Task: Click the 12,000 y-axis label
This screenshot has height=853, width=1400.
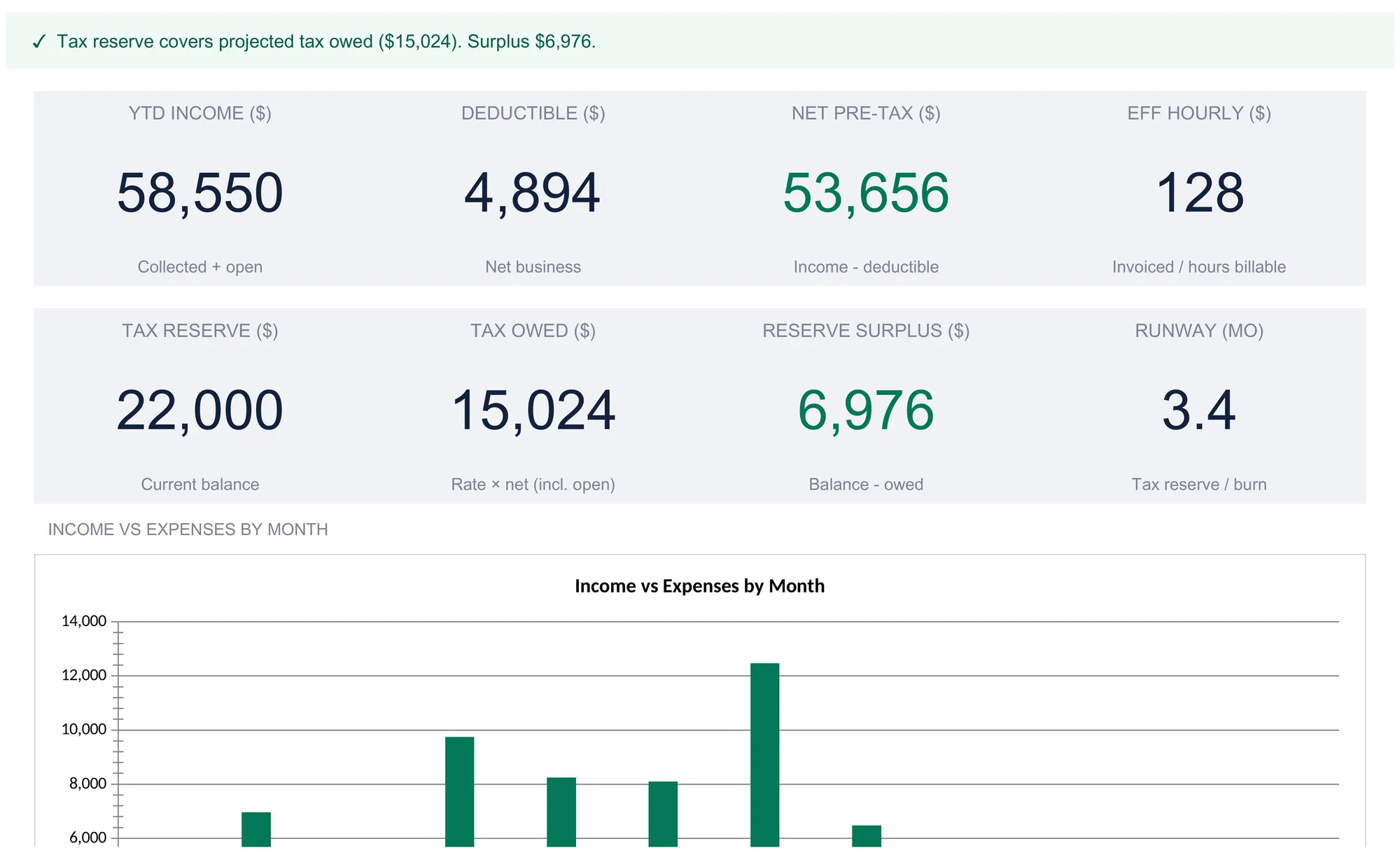Action: [84, 676]
